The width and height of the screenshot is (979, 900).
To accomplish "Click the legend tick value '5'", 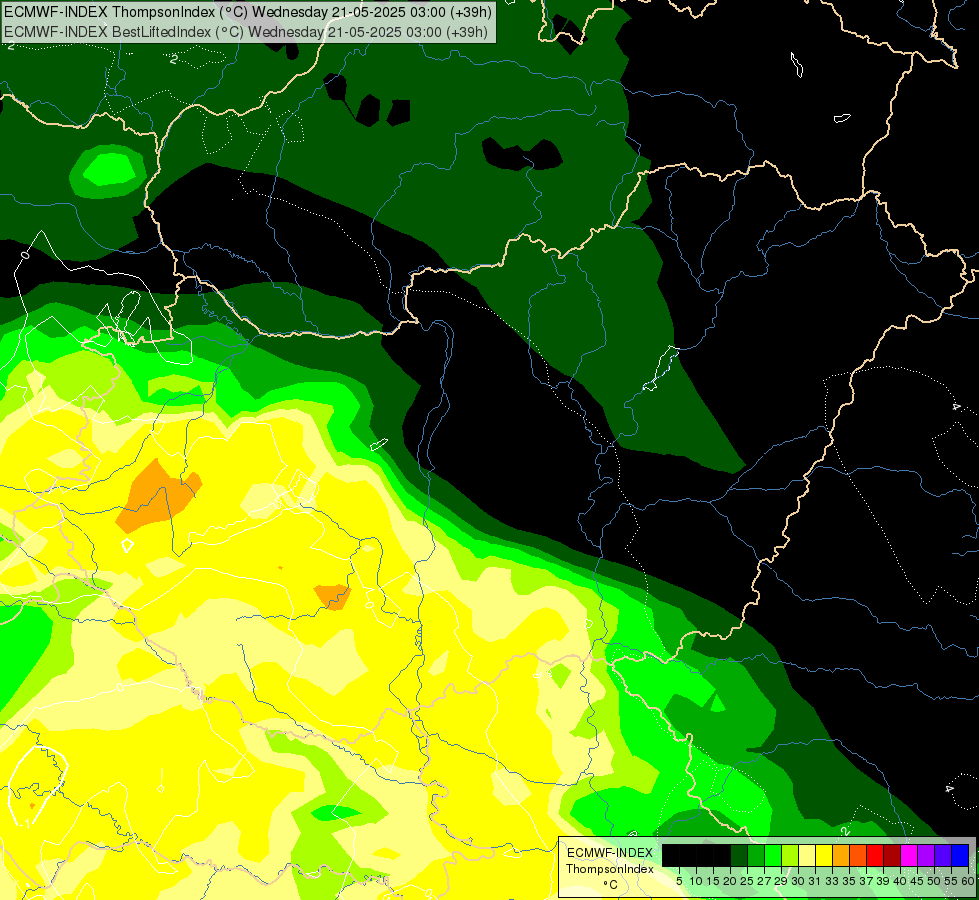I will [x=679, y=881].
